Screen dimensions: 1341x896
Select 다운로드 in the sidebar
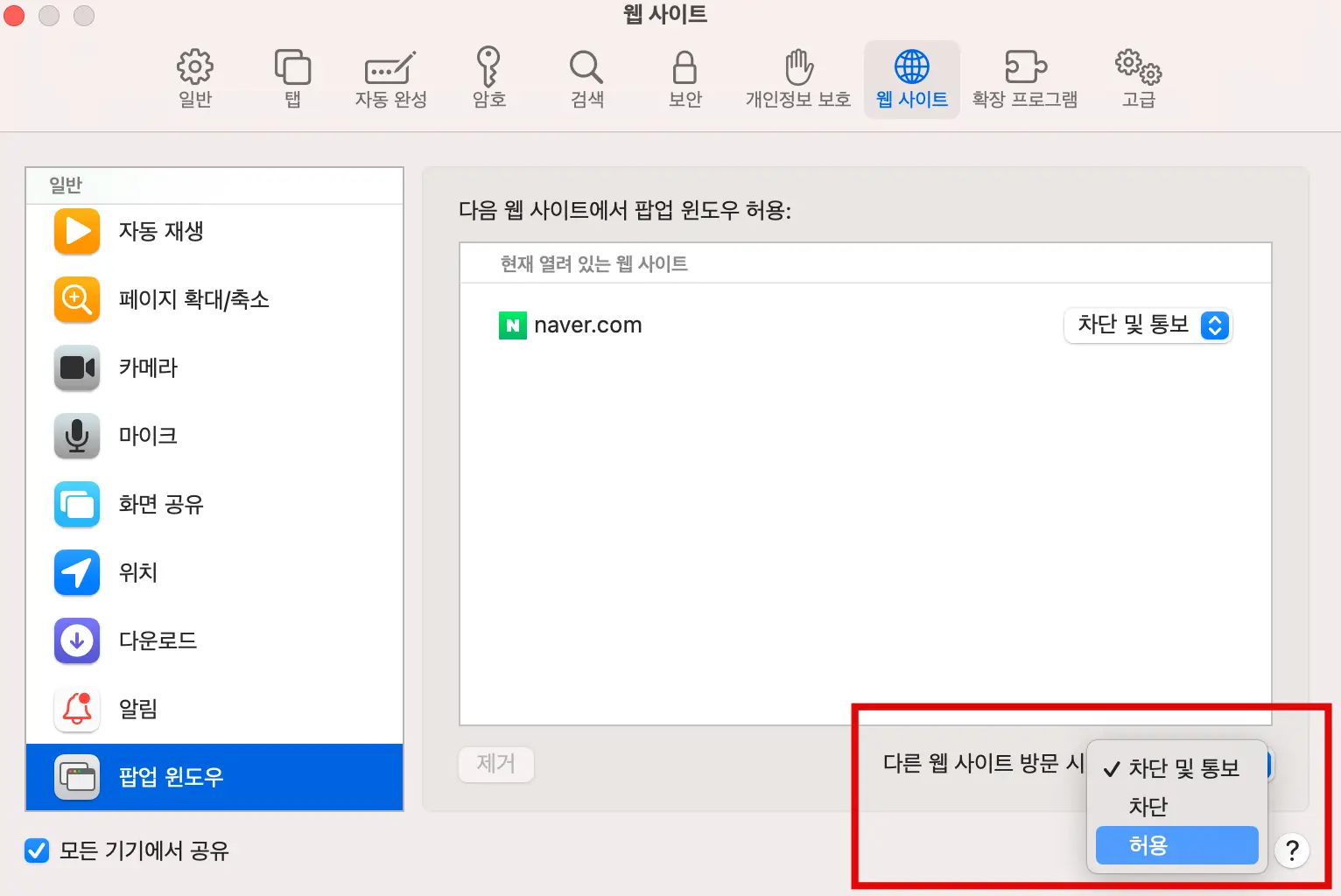click(158, 640)
